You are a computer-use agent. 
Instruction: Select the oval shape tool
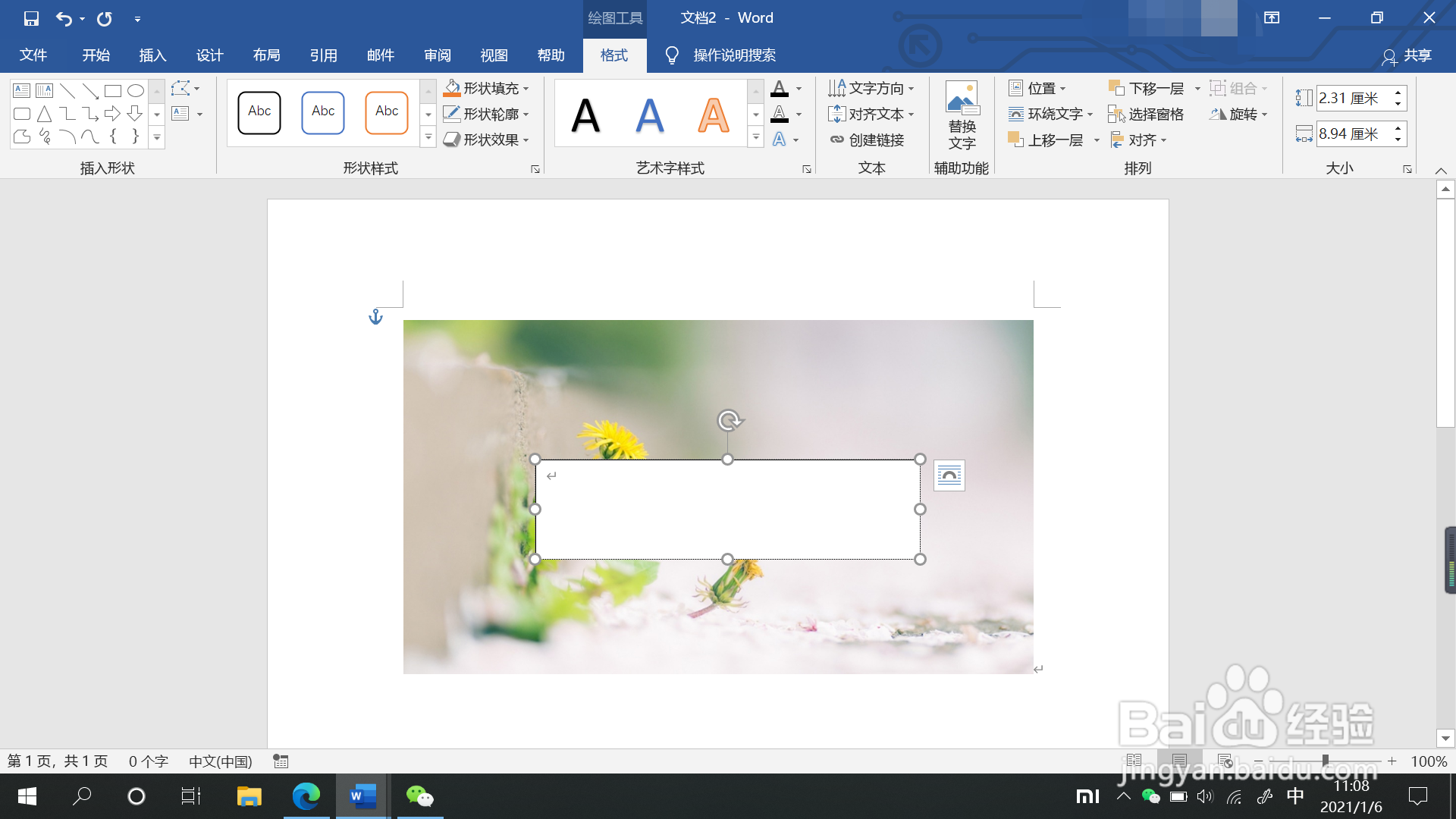[x=136, y=91]
